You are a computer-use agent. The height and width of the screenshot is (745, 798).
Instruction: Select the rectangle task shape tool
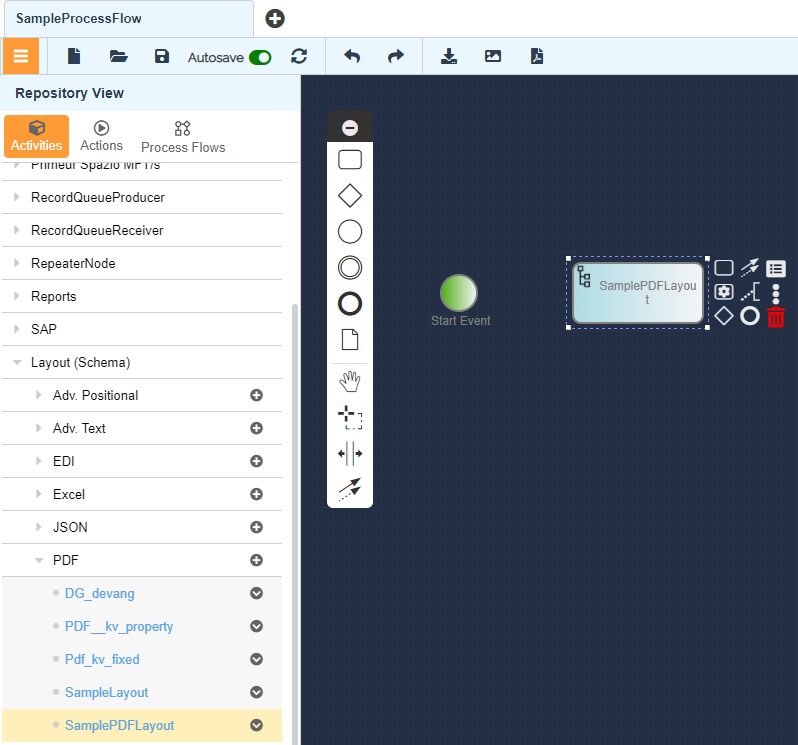(350, 160)
